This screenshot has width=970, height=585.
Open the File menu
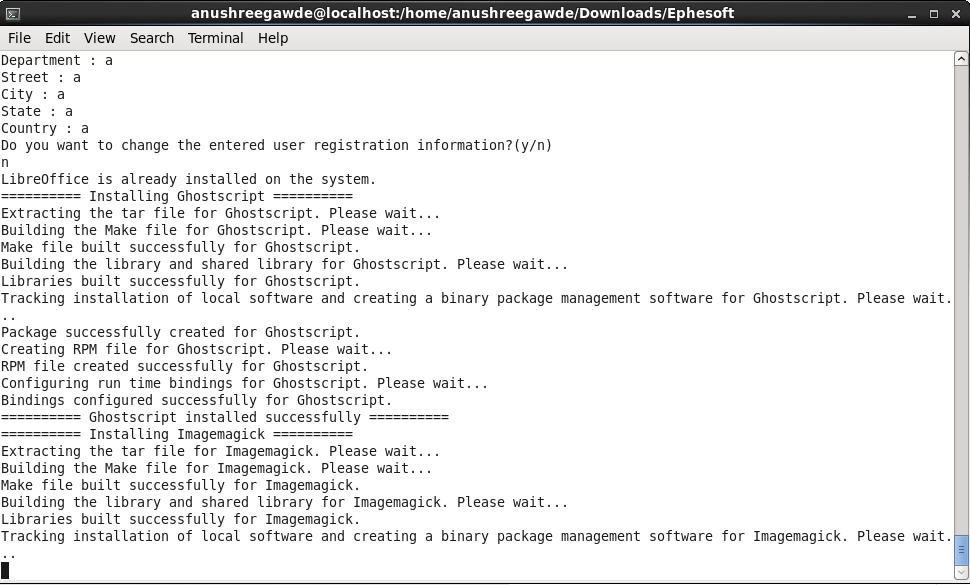[19, 38]
